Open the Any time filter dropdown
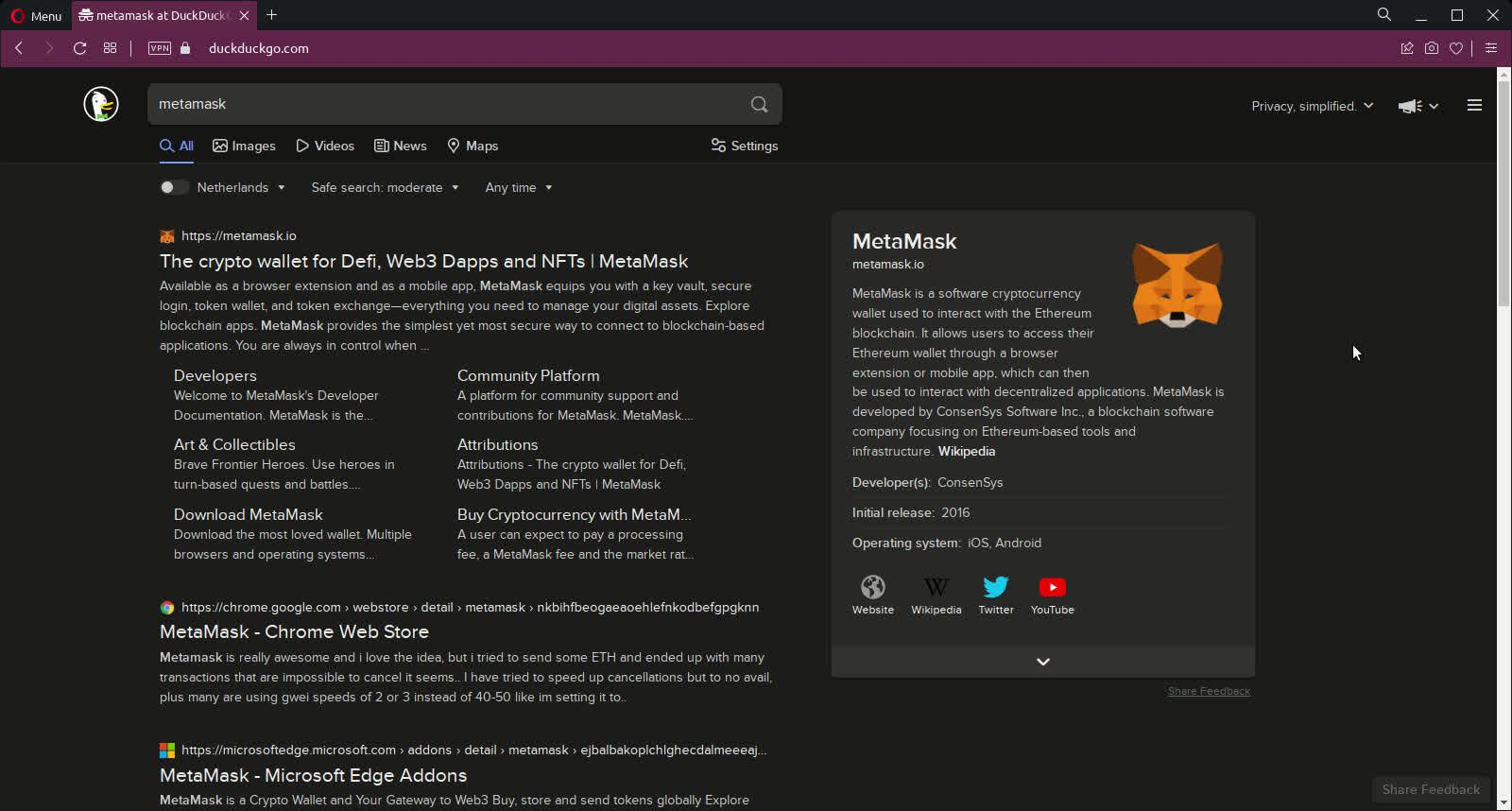The image size is (1512, 811). coord(519,187)
